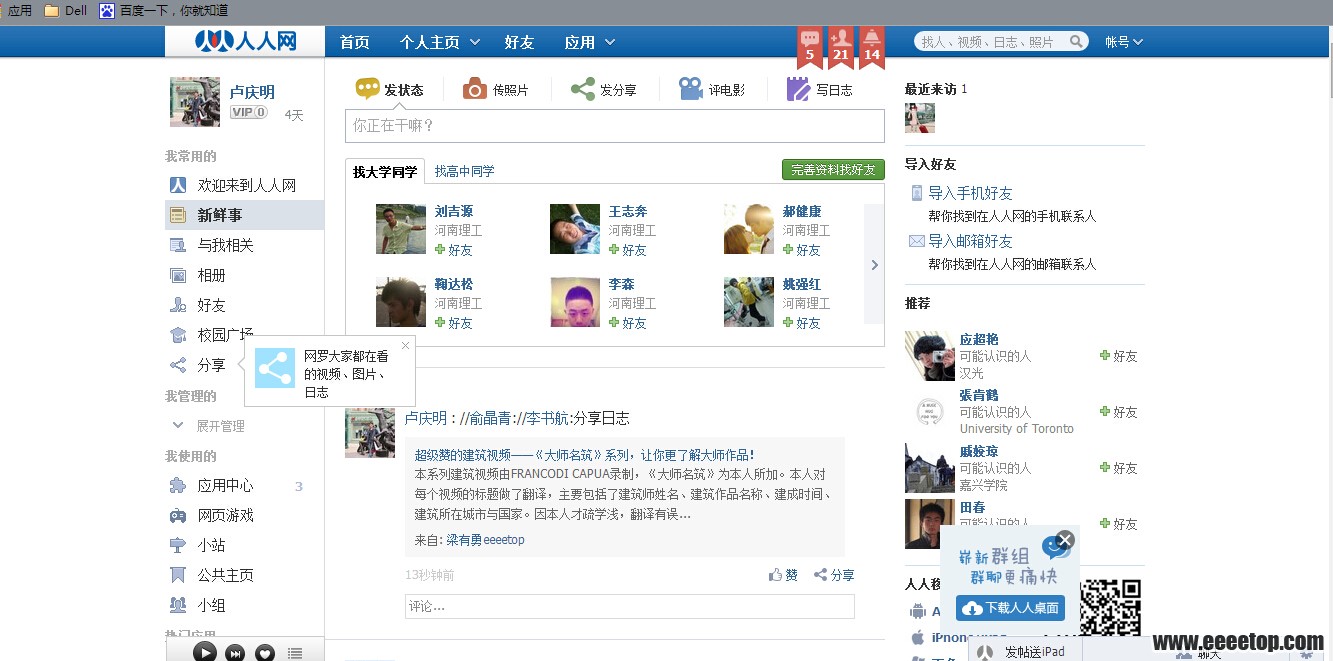The width and height of the screenshot is (1333, 661).
Task: Open 好友 in top navigation
Action: tap(519, 42)
